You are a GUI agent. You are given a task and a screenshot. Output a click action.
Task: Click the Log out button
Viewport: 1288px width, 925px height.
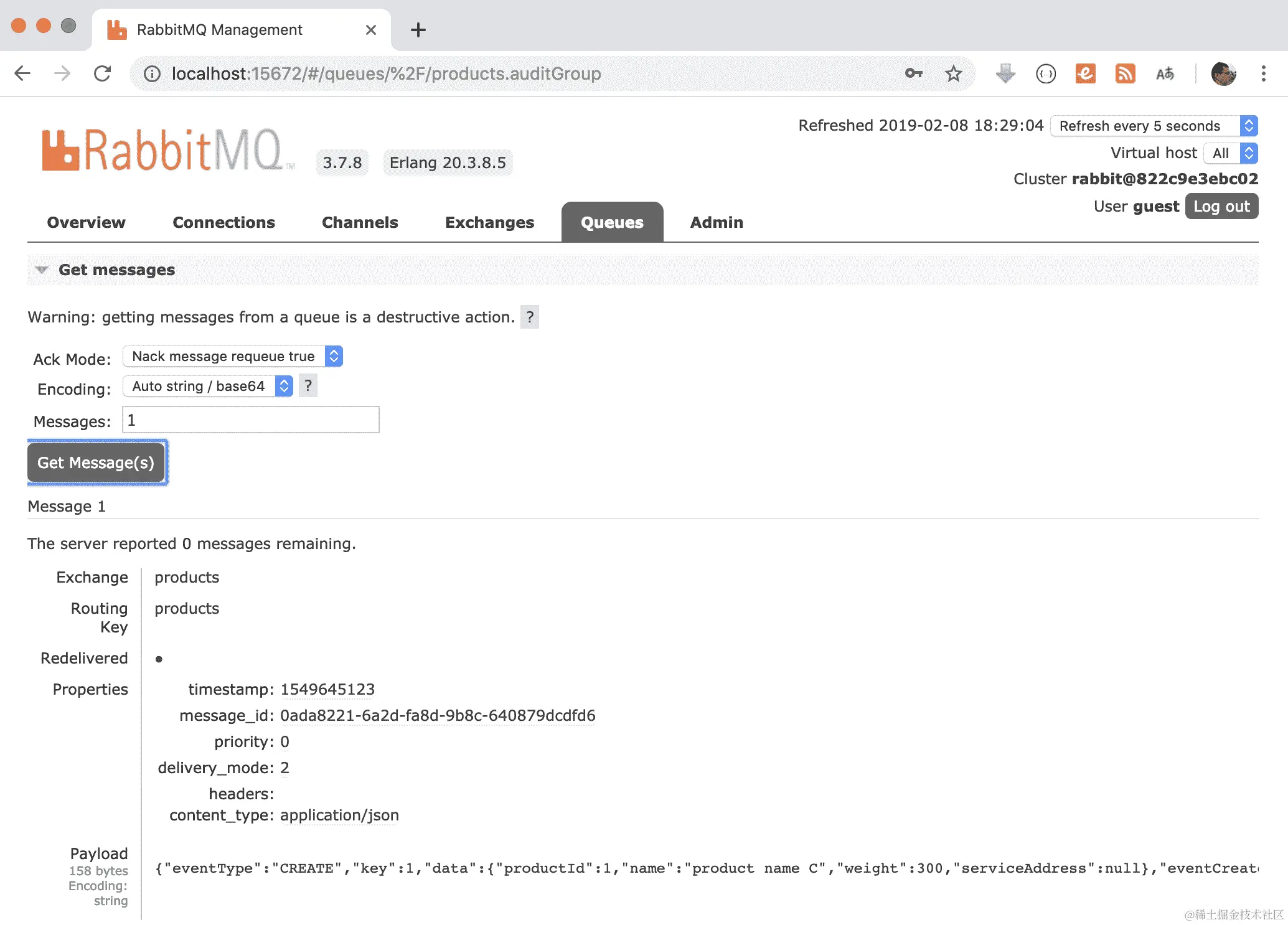1221,206
